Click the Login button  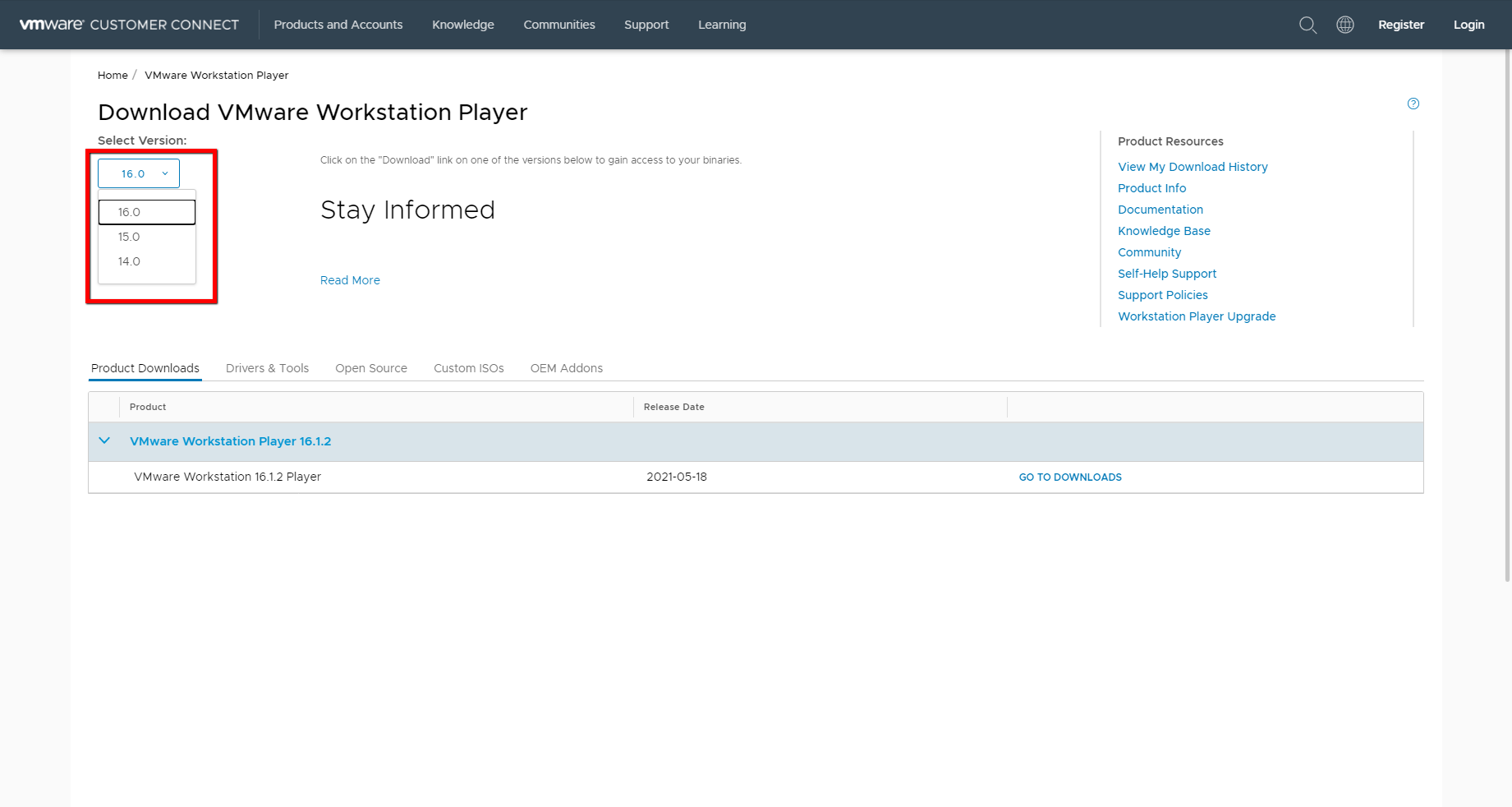coord(1469,25)
